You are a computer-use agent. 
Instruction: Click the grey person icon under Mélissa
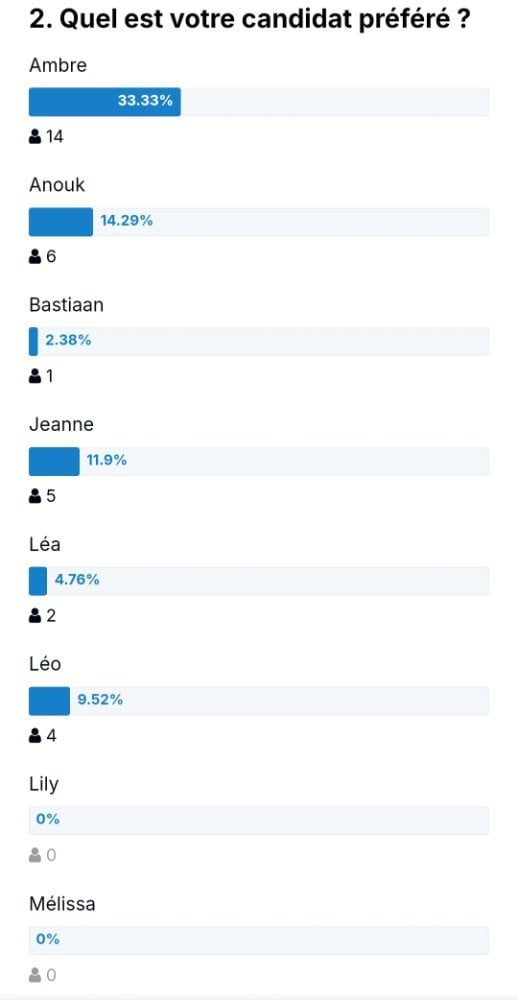click(x=35, y=975)
